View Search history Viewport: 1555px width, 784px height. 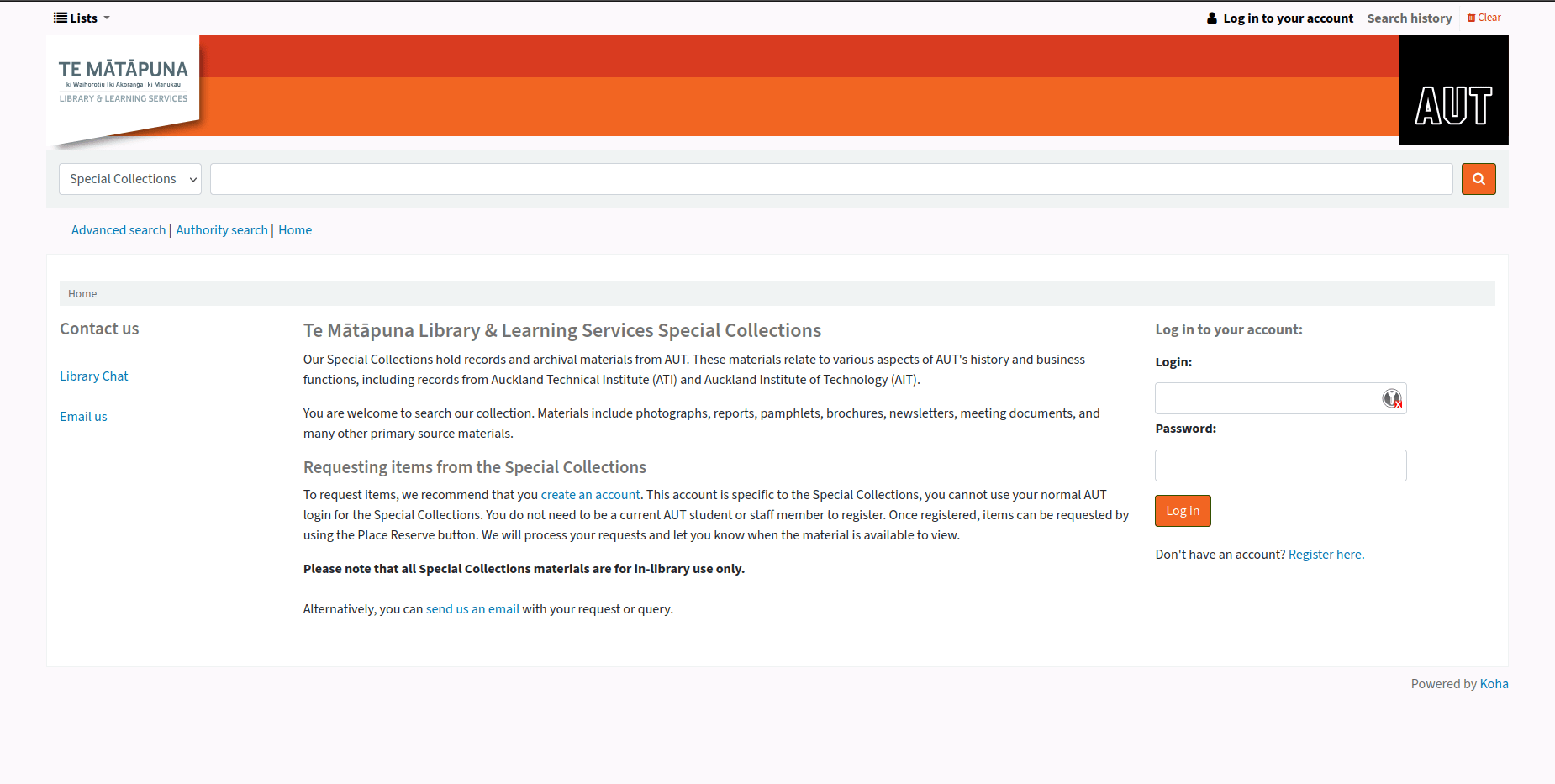coord(1410,18)
